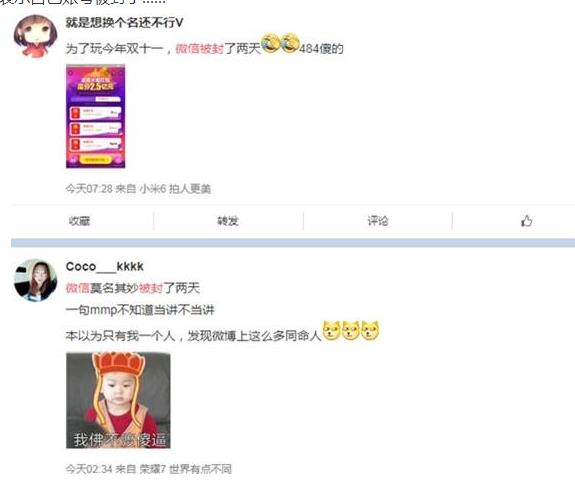Open username Coco___kkkk

tap(105, 266)
